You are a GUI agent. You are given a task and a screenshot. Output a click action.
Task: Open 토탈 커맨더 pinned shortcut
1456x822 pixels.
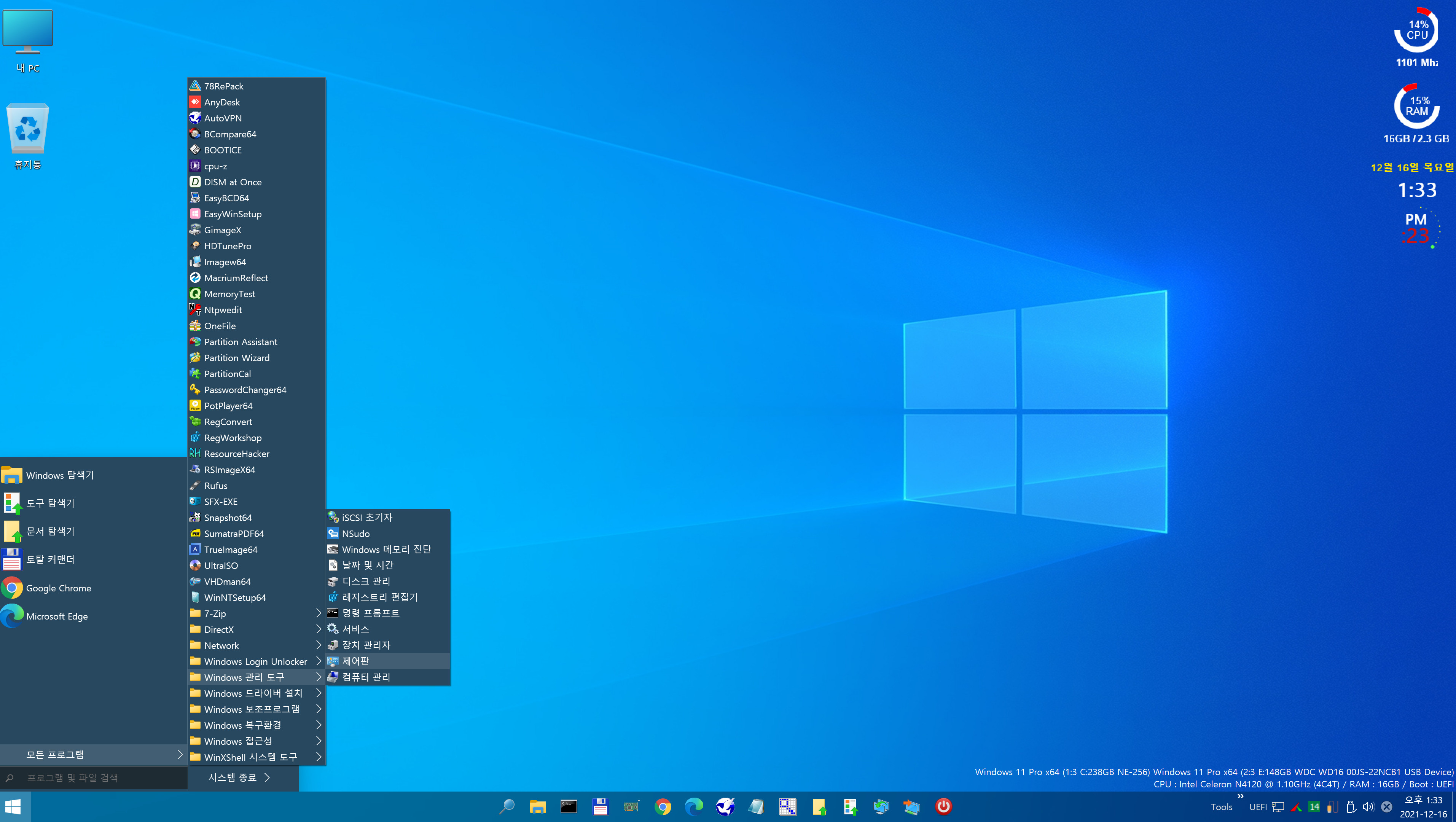pos(93,560)
